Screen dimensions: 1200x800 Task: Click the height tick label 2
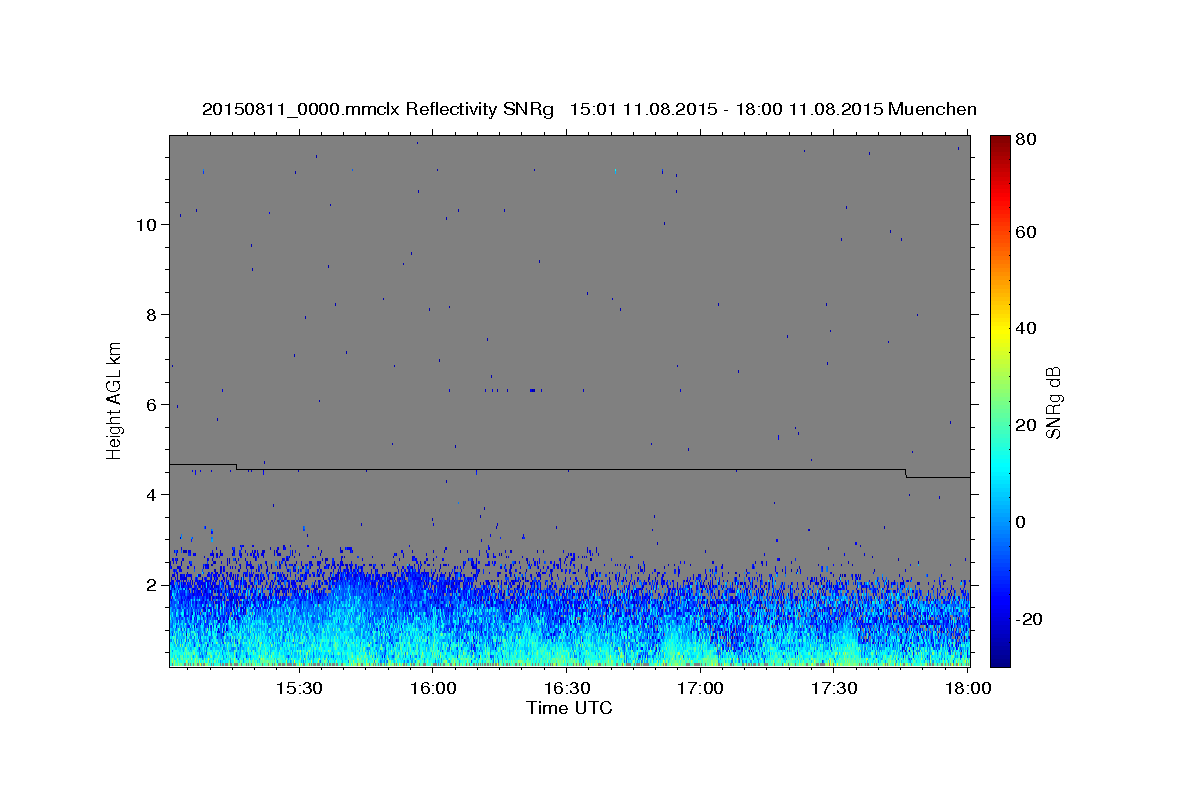point(151,585)
